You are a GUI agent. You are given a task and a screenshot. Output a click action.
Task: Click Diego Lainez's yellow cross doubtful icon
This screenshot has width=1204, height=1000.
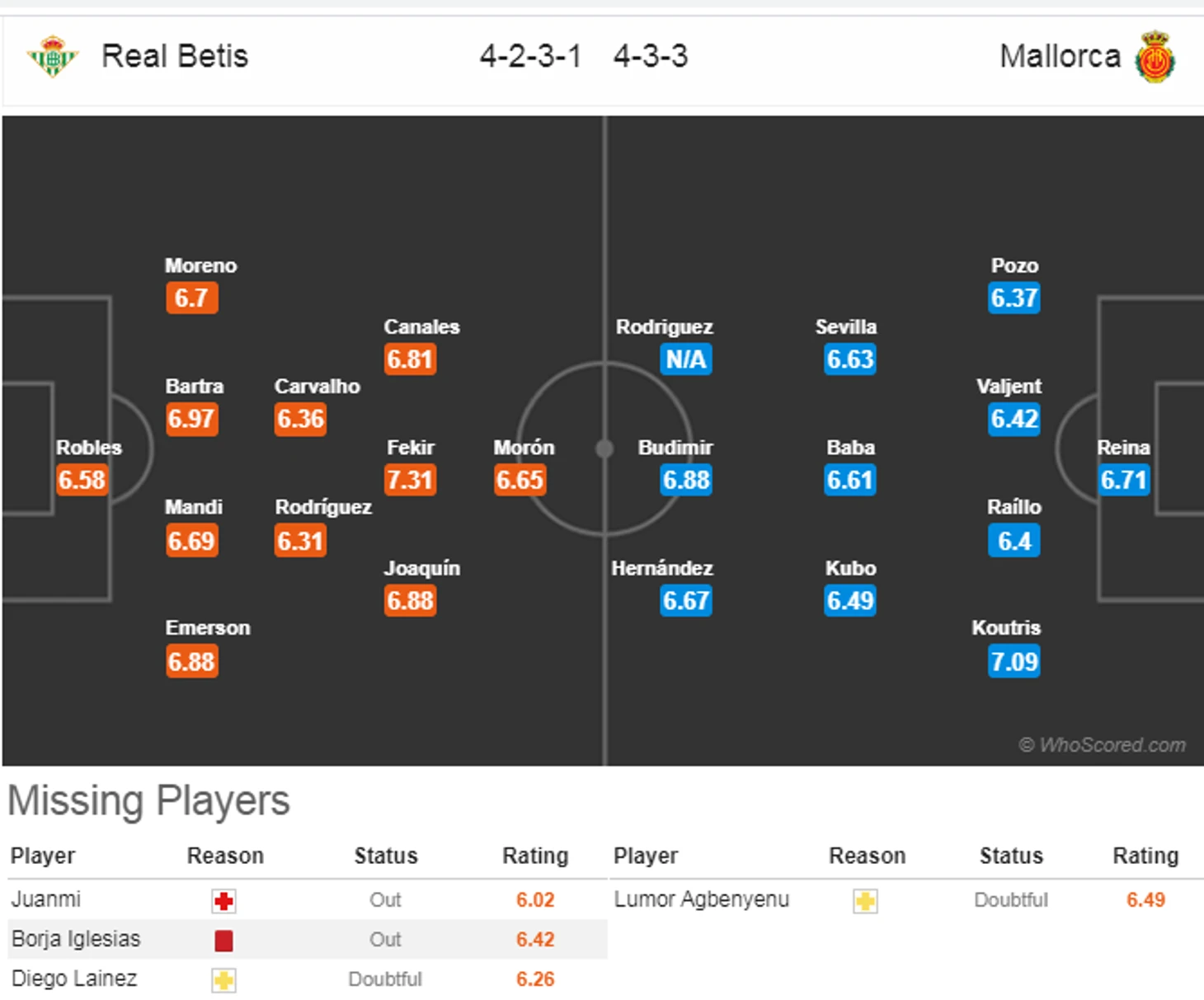point(223,980)
